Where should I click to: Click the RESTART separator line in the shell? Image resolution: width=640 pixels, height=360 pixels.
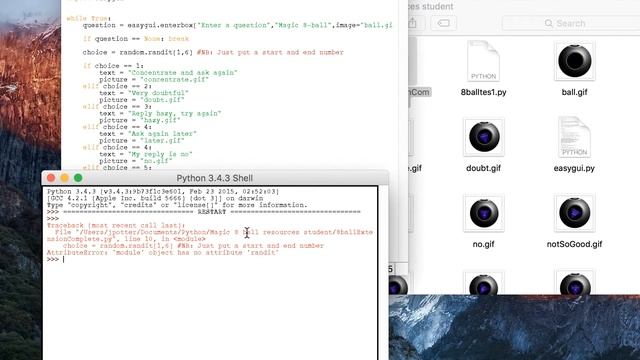pos(204,212)
